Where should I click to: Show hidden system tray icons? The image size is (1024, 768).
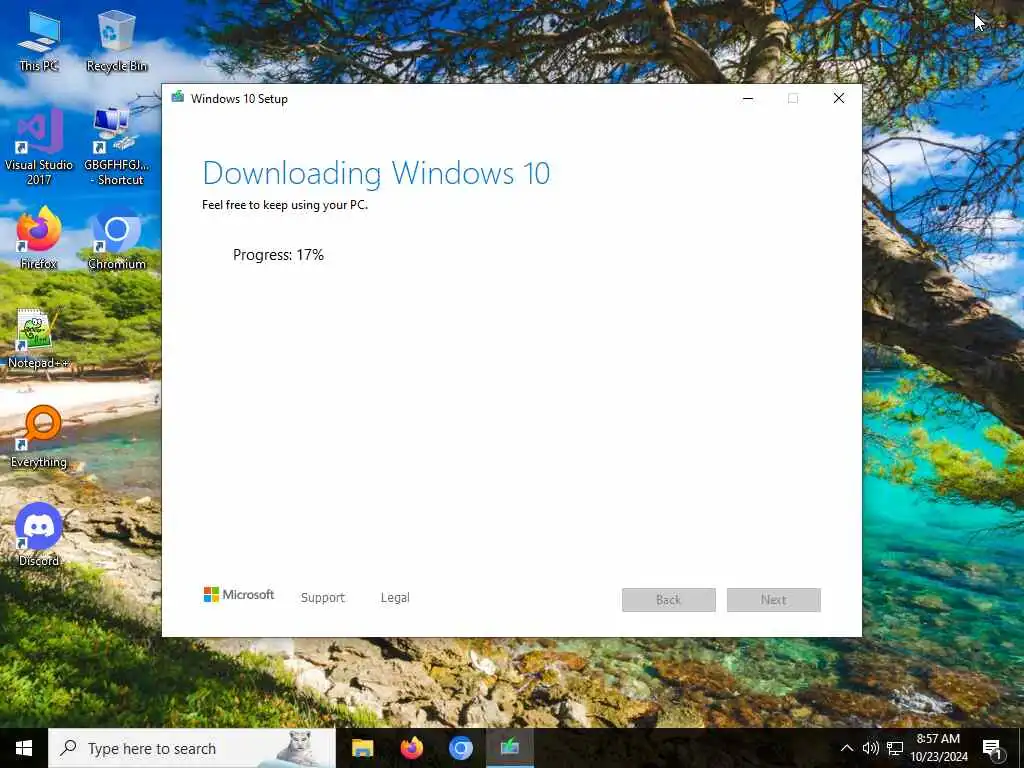tap(846, 748)
